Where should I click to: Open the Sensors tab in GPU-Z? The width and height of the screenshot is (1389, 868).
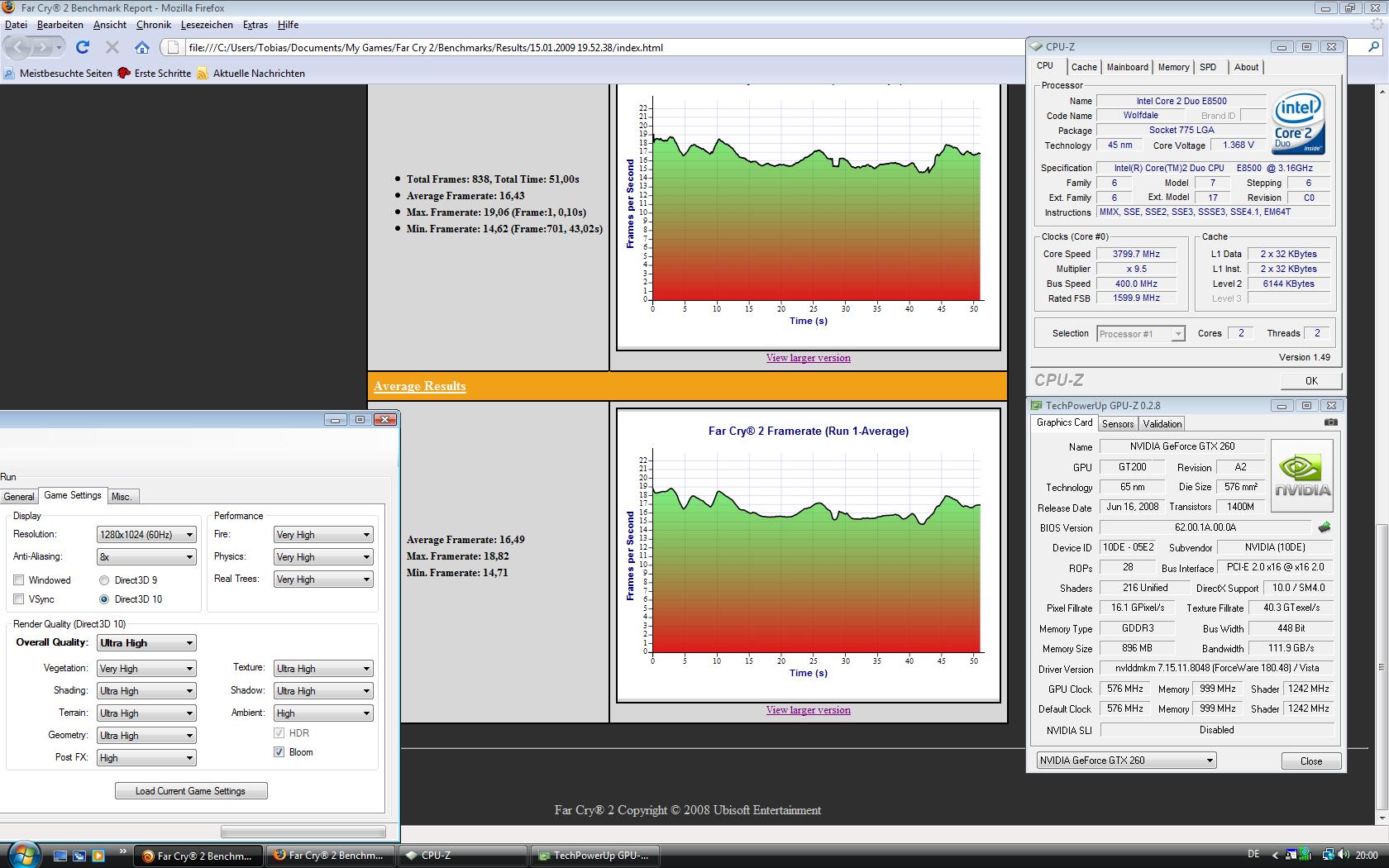pyautogui.click(x=1118, y=424)
